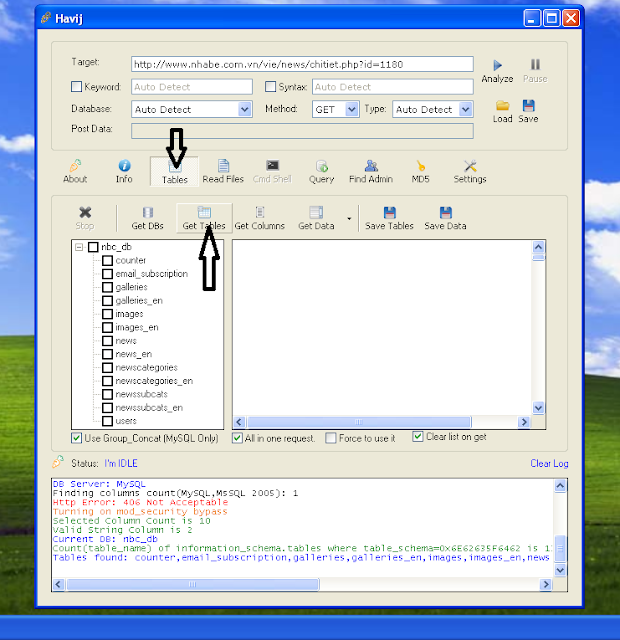This screenshot has width=620, height=640.
Task: Click the Get Columns toolbar icon
Action: click(x=260, y=212)
